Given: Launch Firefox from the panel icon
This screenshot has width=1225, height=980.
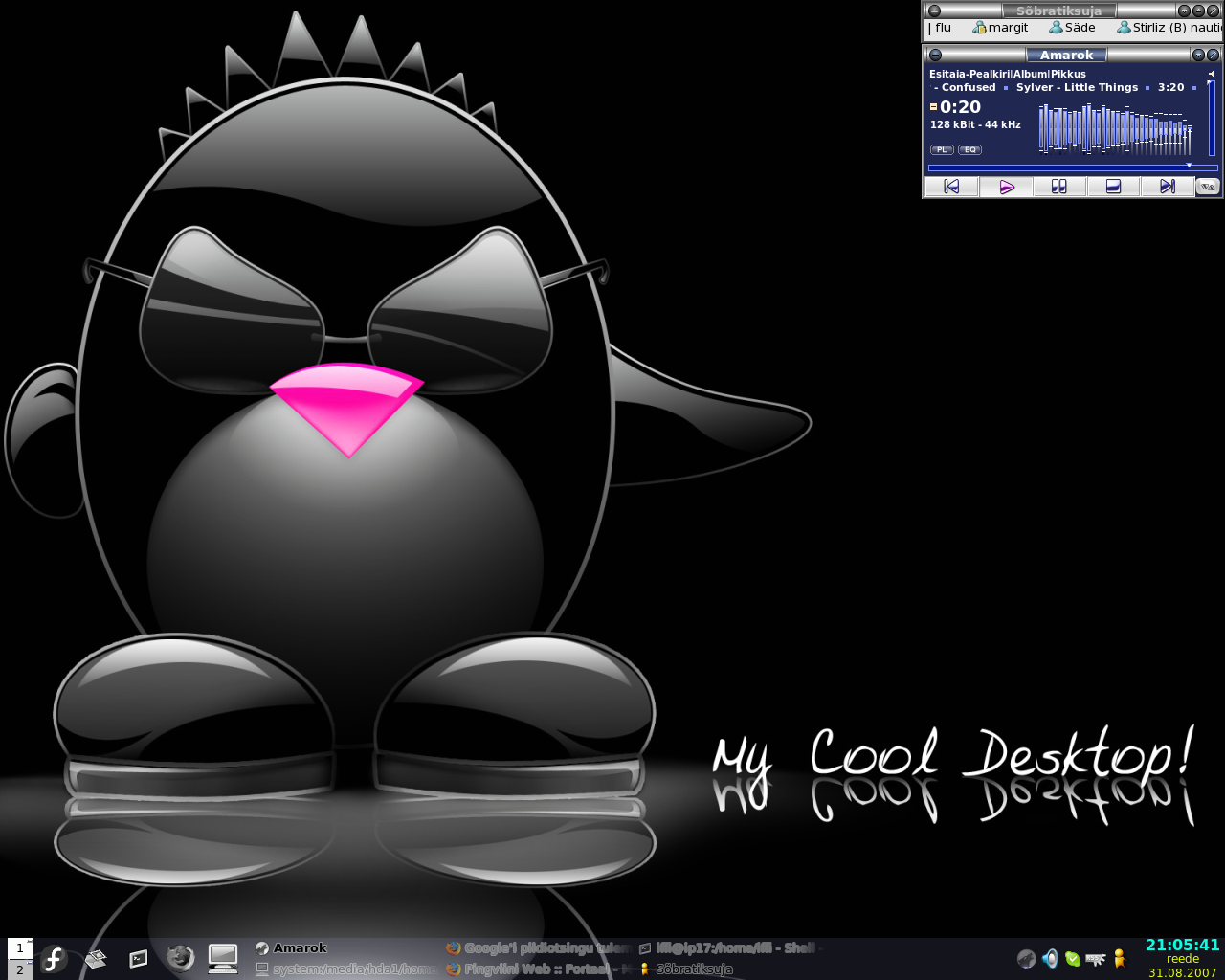Looking at the screenshot, I should (180, 958).
